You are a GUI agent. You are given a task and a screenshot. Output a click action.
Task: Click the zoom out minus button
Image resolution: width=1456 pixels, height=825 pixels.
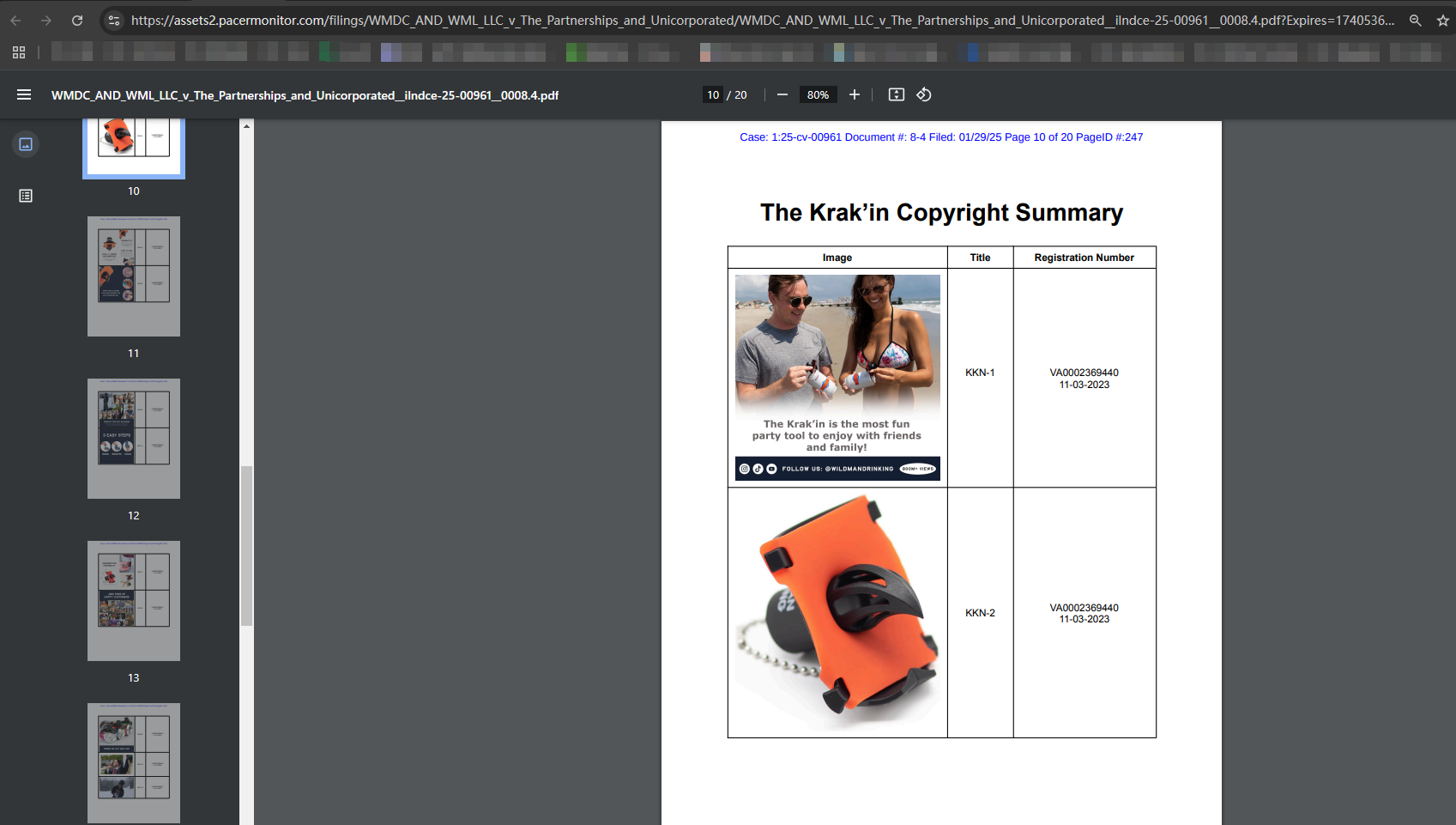coord(782,94)
